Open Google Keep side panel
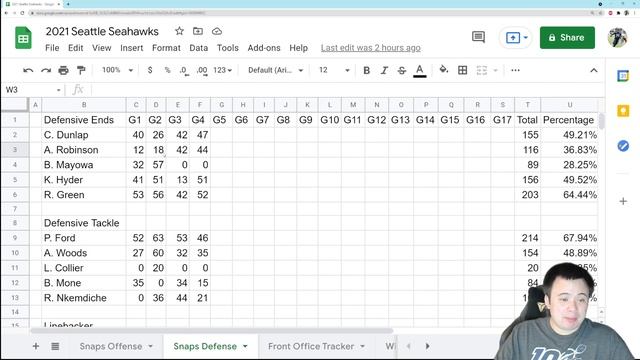 coord(623,111)
